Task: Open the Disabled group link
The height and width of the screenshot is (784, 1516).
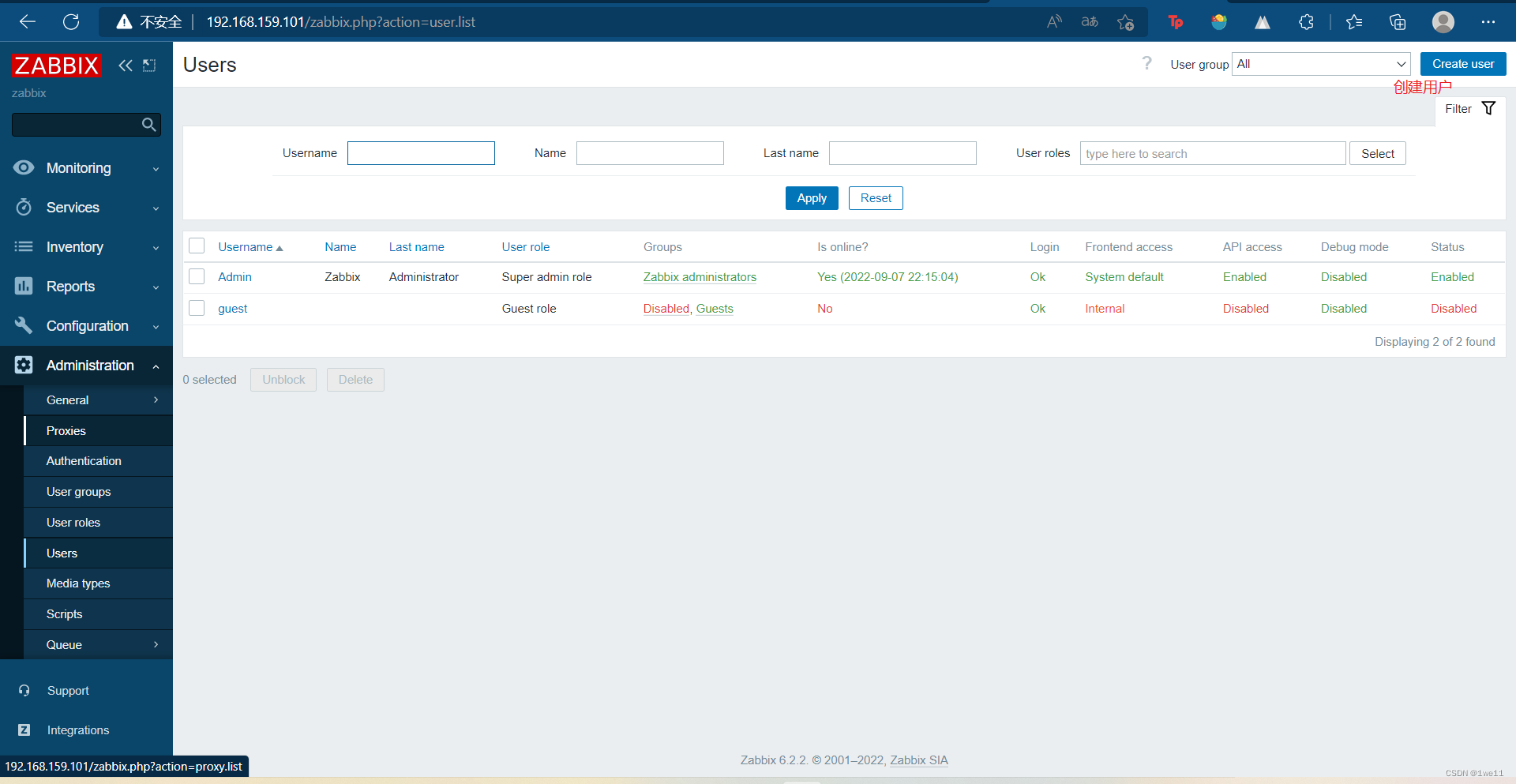Action: point(666,309)
